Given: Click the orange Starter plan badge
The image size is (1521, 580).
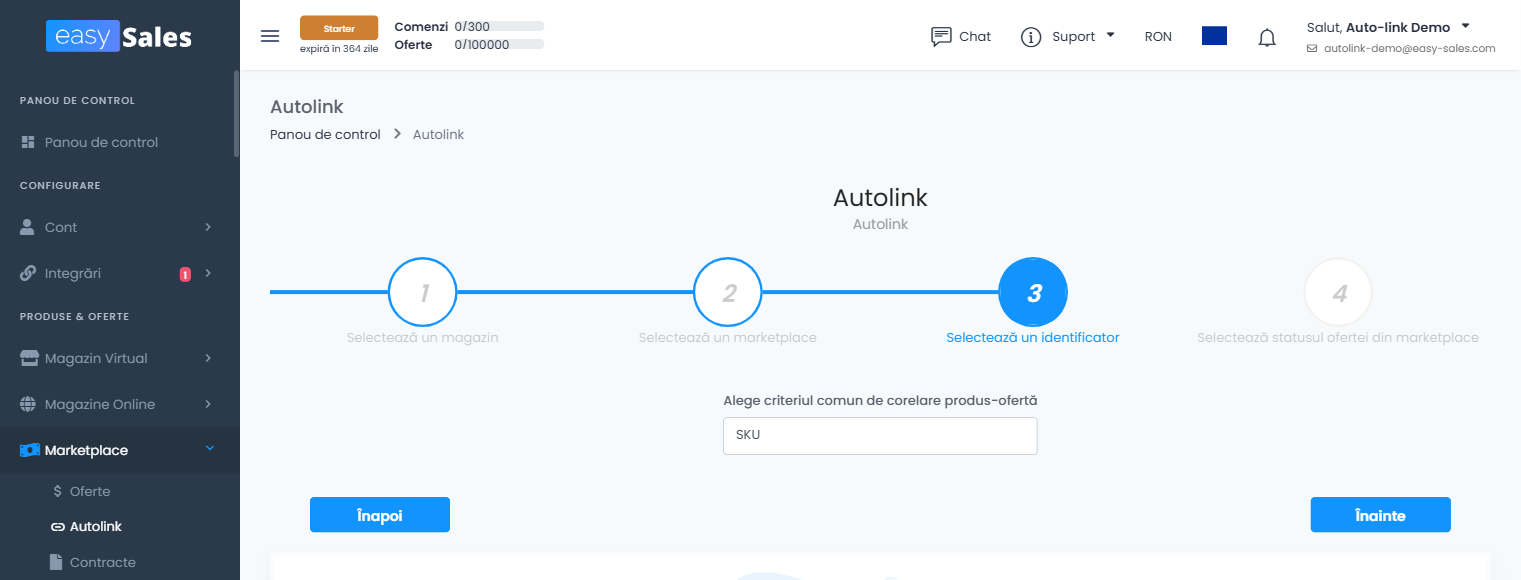Looking at the screenshot, I should tap(339, 28).
